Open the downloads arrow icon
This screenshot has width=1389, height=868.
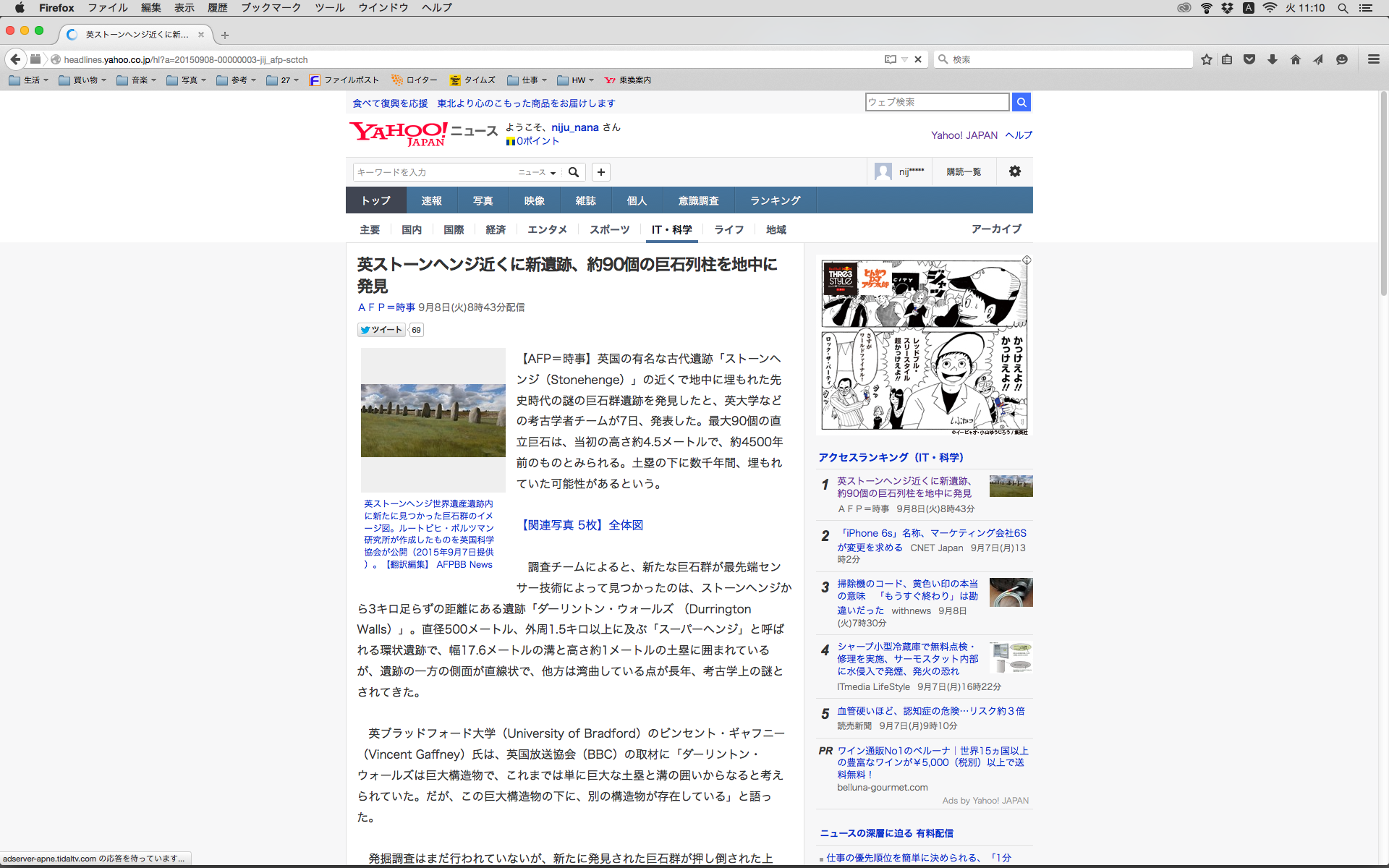click(x=1273, y=59)
